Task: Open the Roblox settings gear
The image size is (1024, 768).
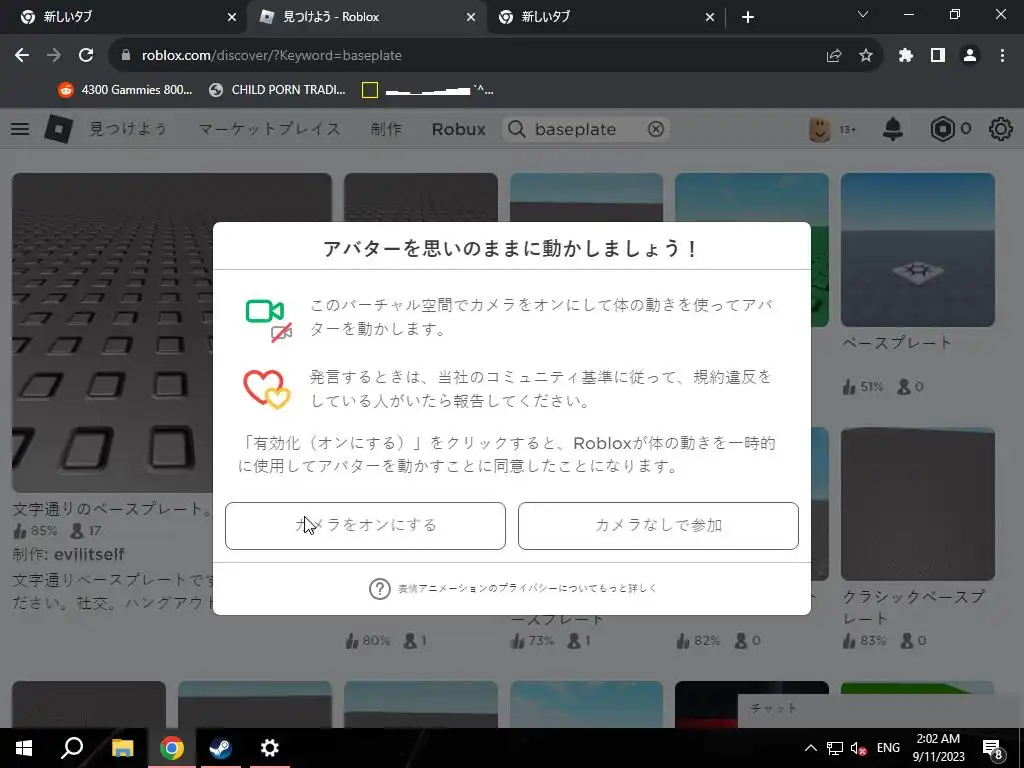Action: tap(1000, 129)
